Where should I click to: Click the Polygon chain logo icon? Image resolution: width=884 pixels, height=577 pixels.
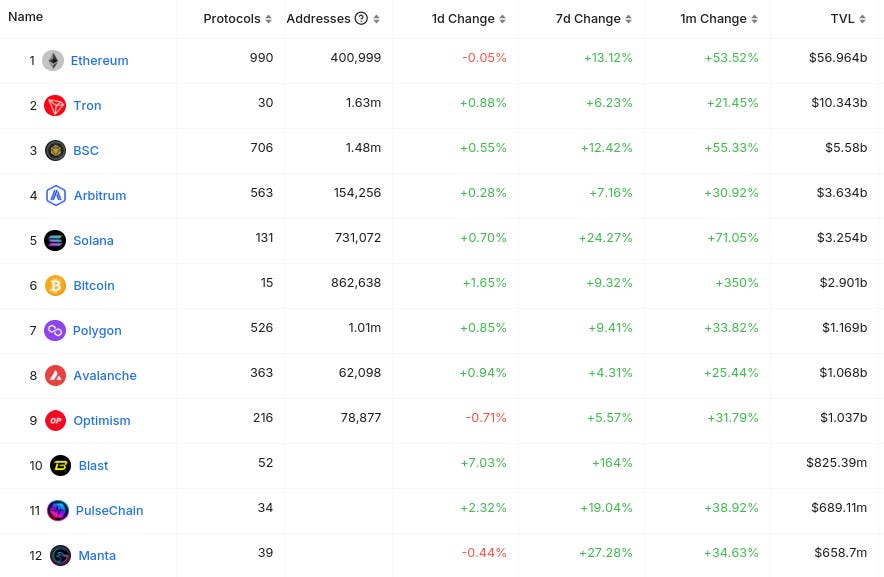click(55, 331)
